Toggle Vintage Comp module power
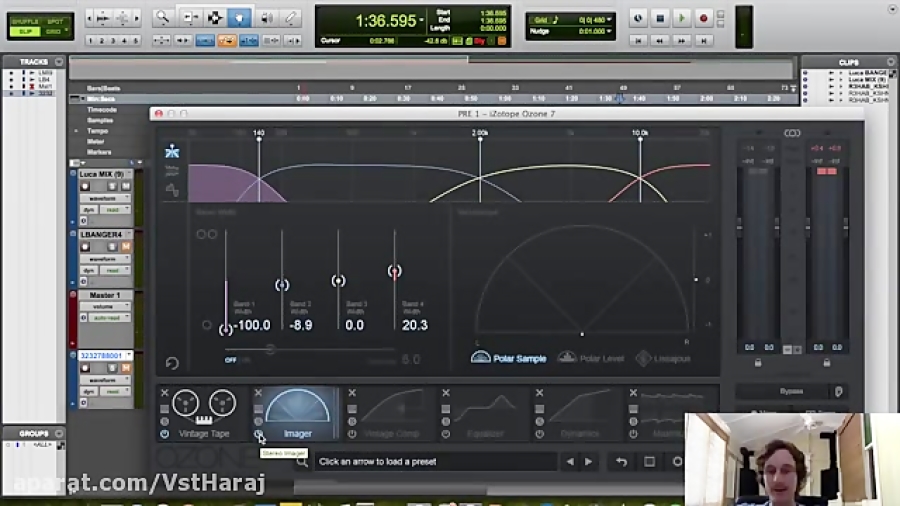 pos(352,434)
